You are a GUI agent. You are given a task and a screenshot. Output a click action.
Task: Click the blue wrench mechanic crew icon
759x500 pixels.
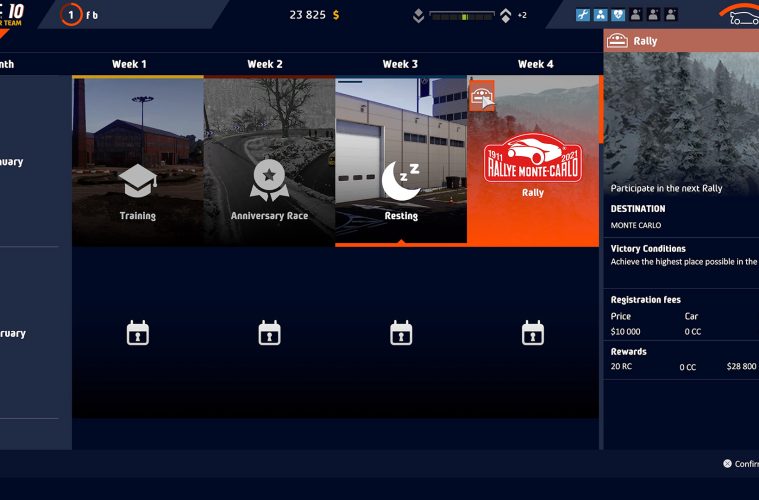583,15
